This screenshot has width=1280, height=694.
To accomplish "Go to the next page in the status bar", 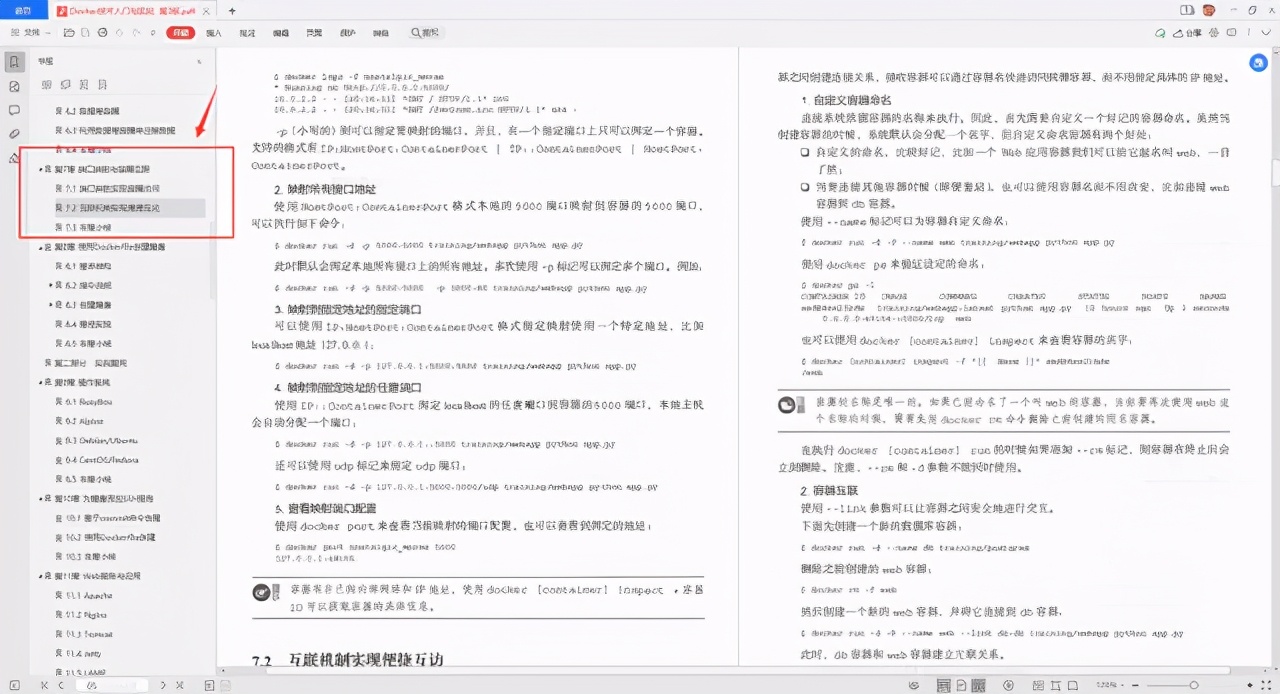I will point(162,685).
